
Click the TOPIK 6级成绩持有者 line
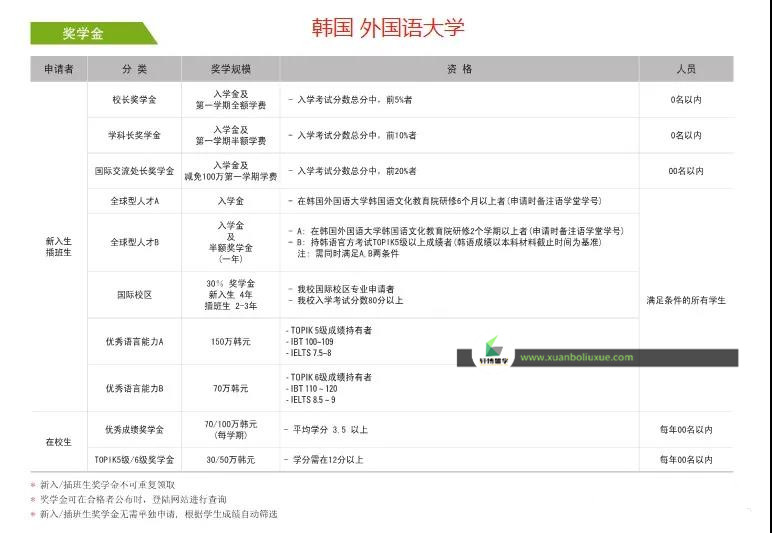click(329, 377)
